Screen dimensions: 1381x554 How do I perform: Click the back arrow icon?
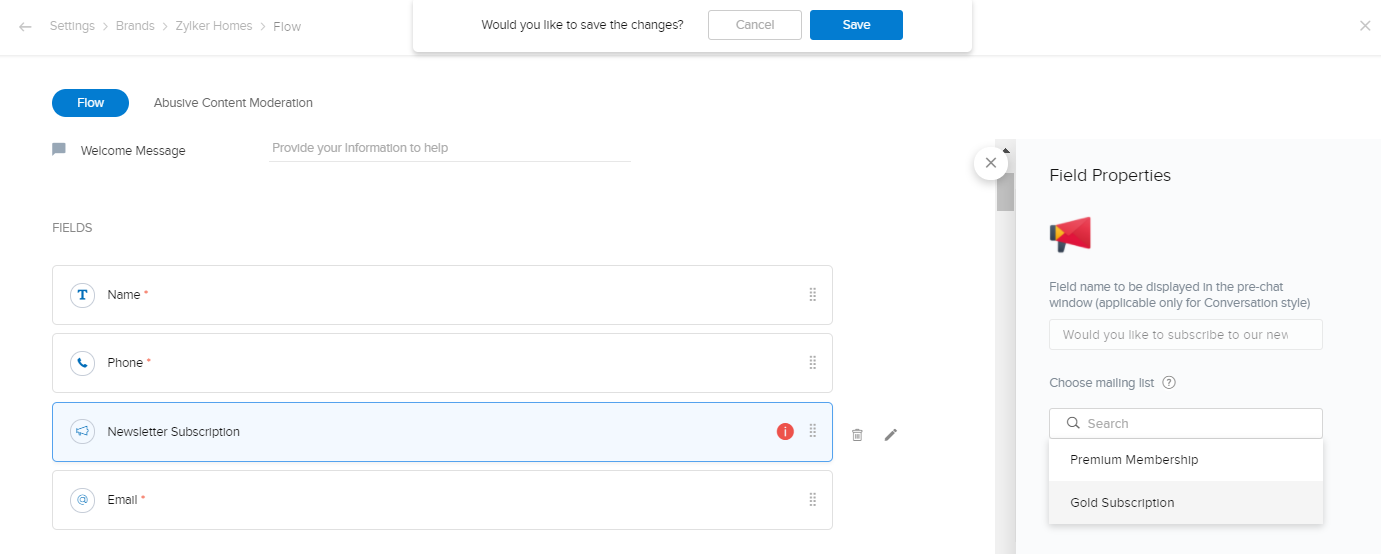(25, 26)
